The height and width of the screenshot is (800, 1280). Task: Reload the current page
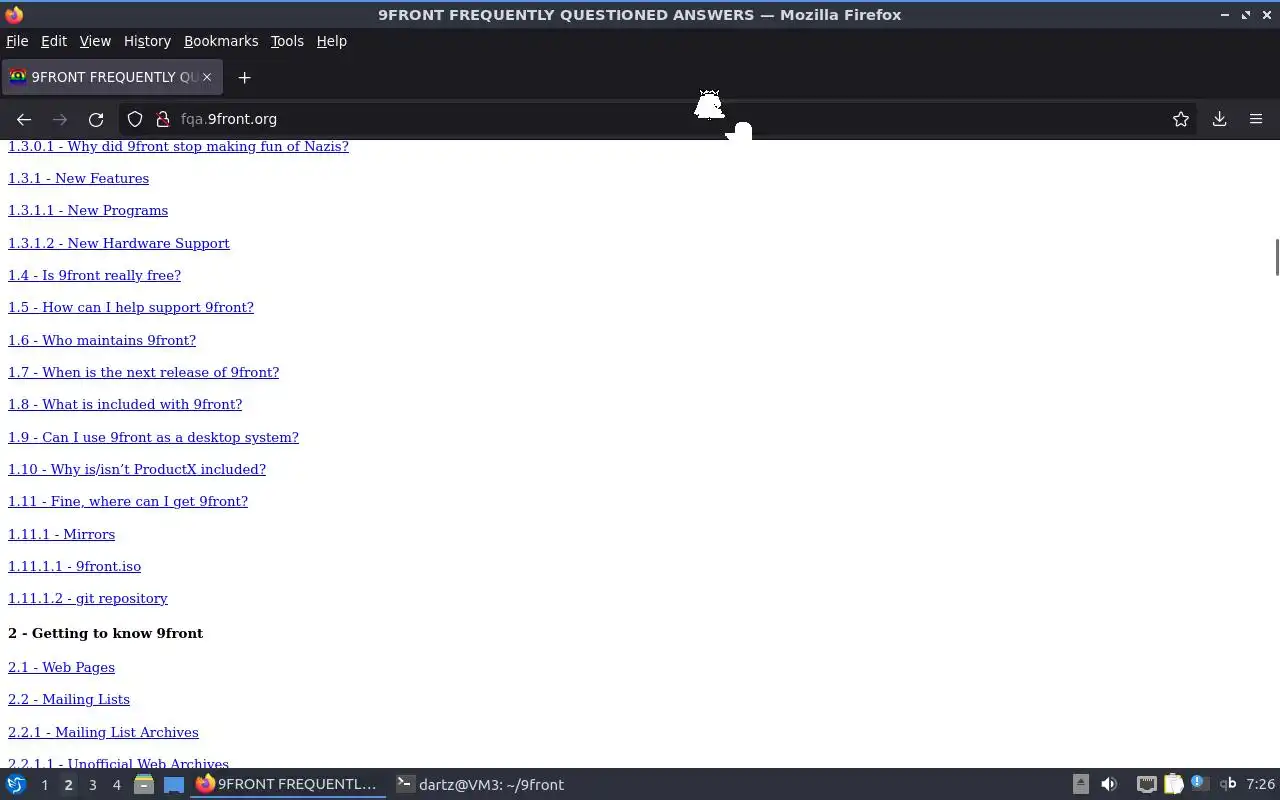point(96,119)
